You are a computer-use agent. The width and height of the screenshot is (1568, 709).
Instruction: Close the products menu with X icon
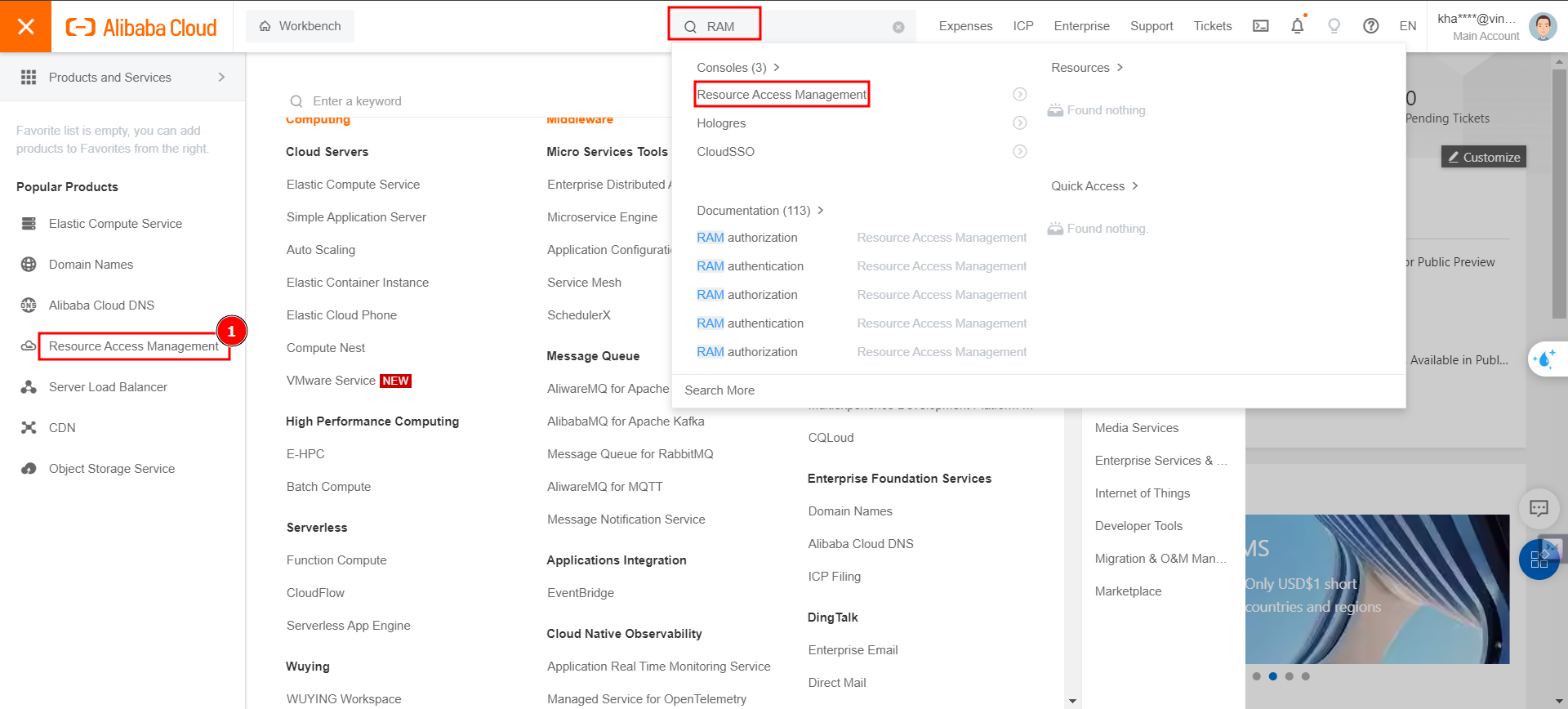26,27
